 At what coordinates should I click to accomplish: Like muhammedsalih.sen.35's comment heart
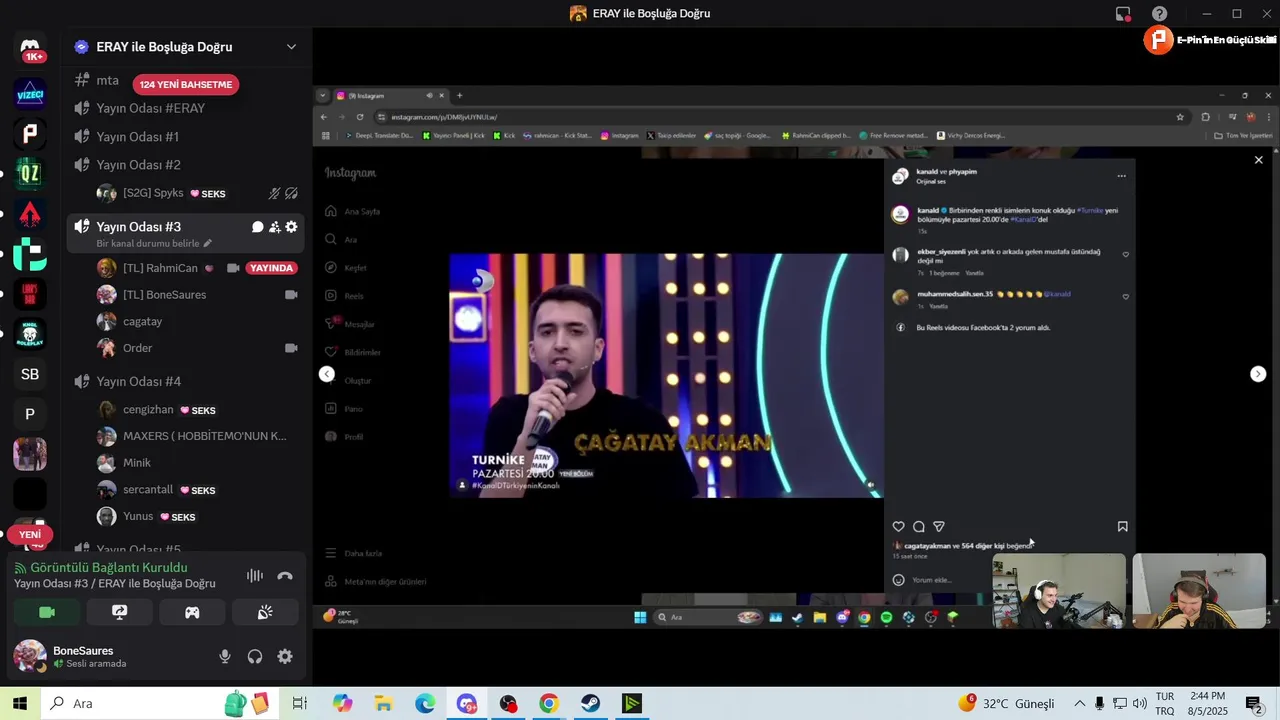point(1125,296)
